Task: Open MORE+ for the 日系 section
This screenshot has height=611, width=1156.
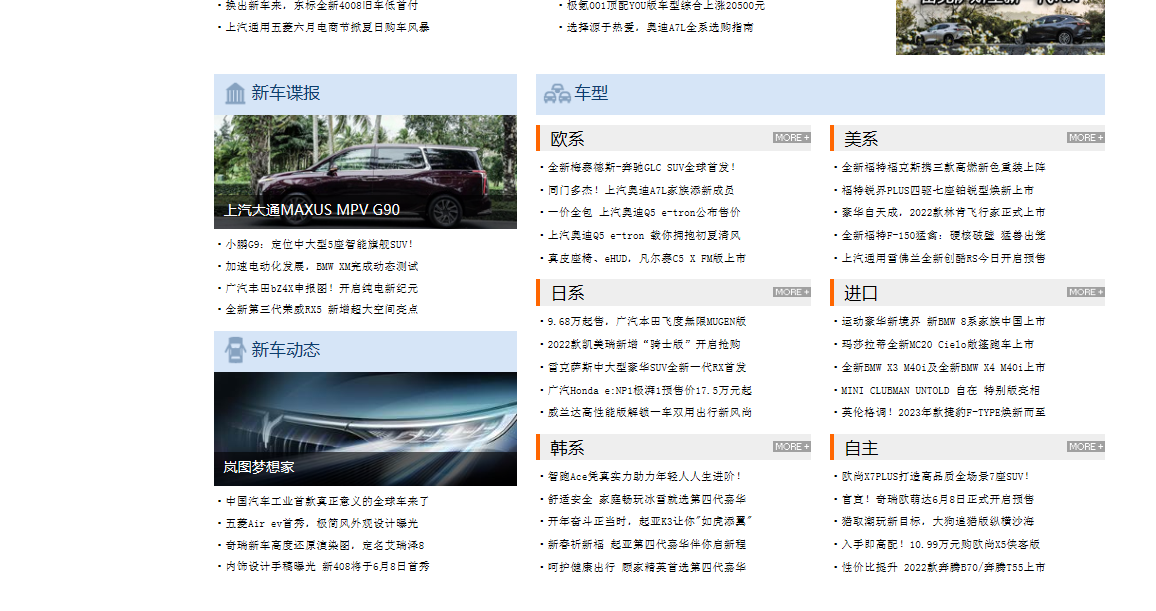Action: (792, 293)
